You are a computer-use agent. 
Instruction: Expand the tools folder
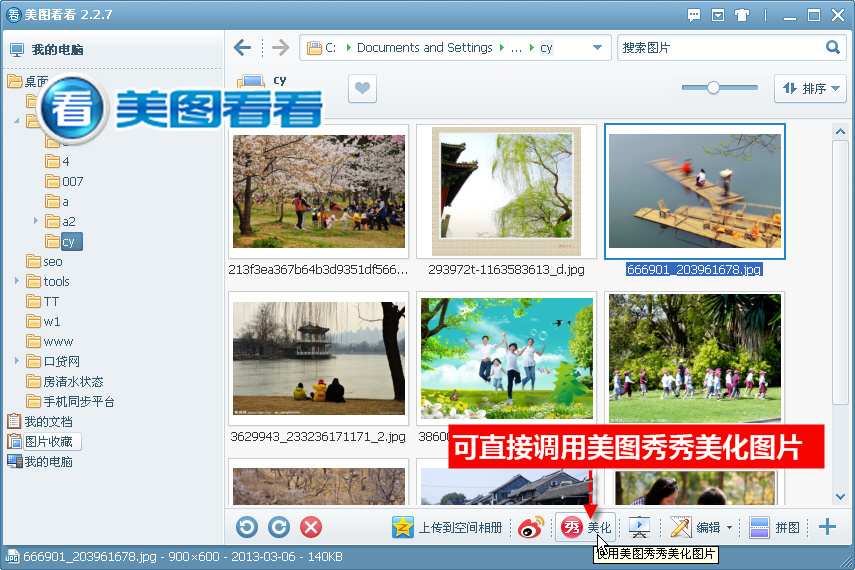(16, 281)
